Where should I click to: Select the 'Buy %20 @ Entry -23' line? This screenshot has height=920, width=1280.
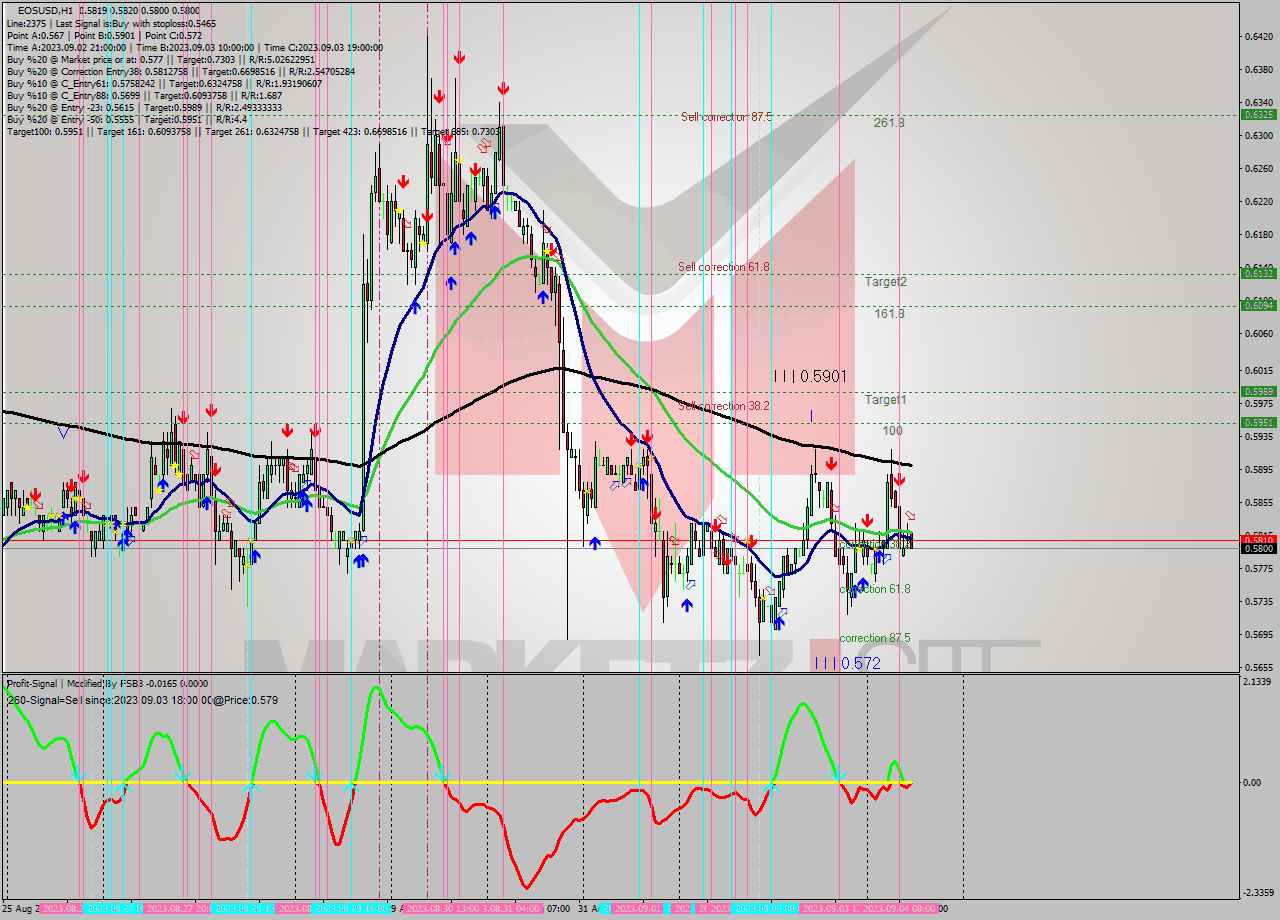coord(144,107)
